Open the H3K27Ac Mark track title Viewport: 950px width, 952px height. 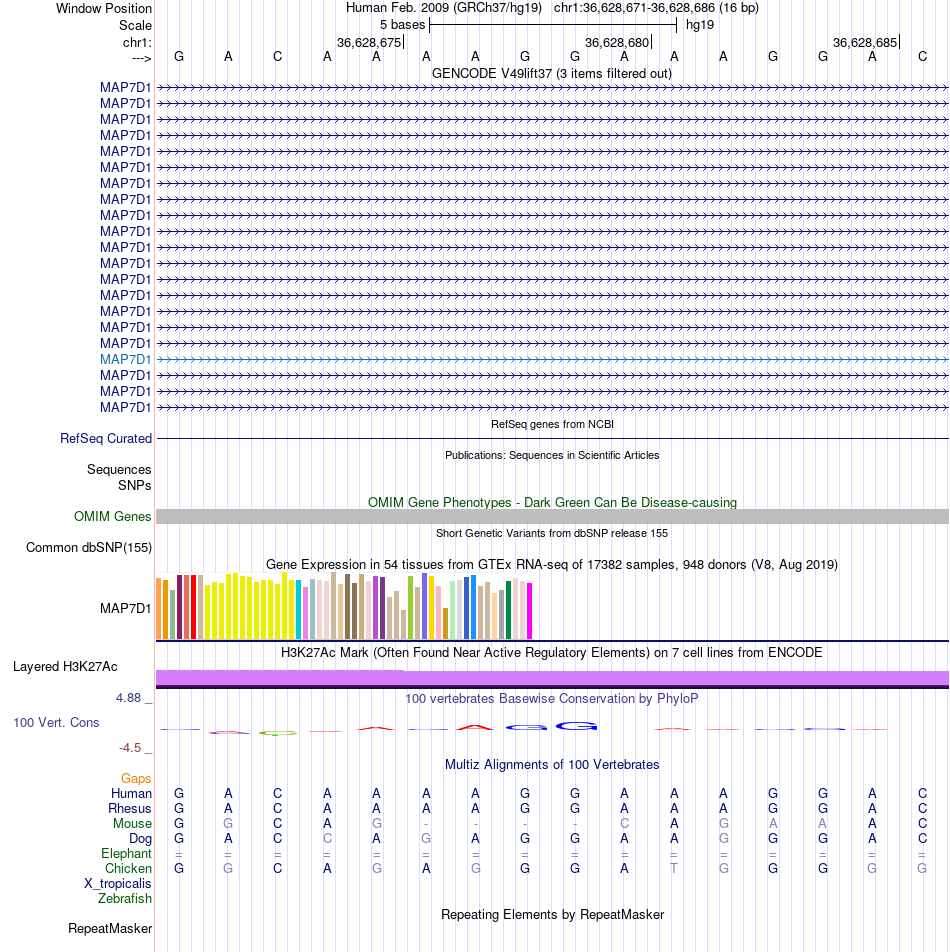coord(551,653)
